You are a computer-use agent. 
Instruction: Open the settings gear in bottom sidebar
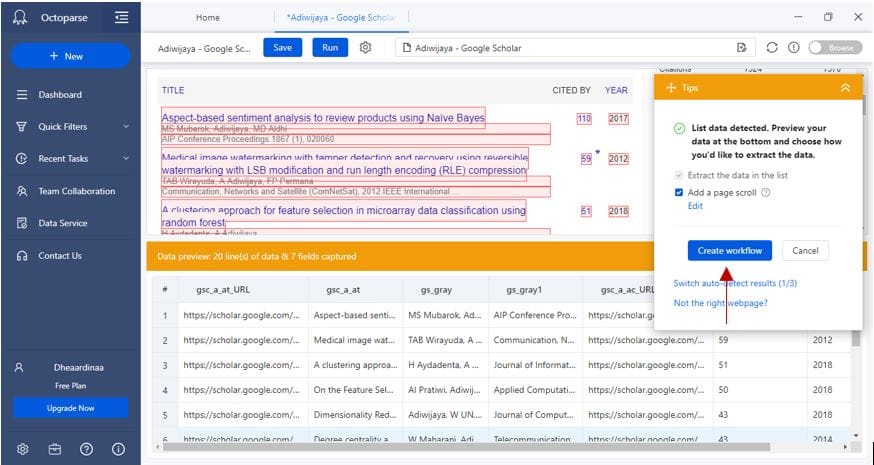[22, 449]
